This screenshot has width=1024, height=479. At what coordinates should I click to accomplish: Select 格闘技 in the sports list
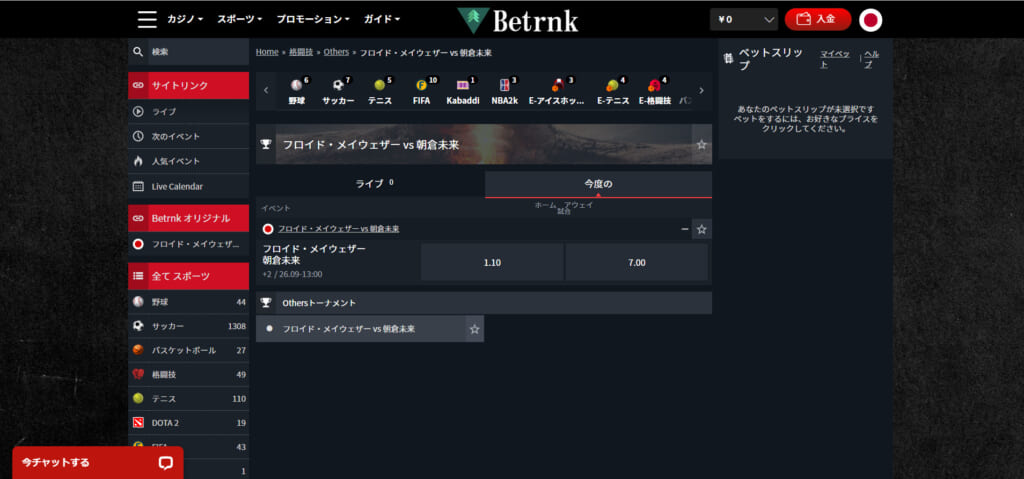[x=189, y=374]
